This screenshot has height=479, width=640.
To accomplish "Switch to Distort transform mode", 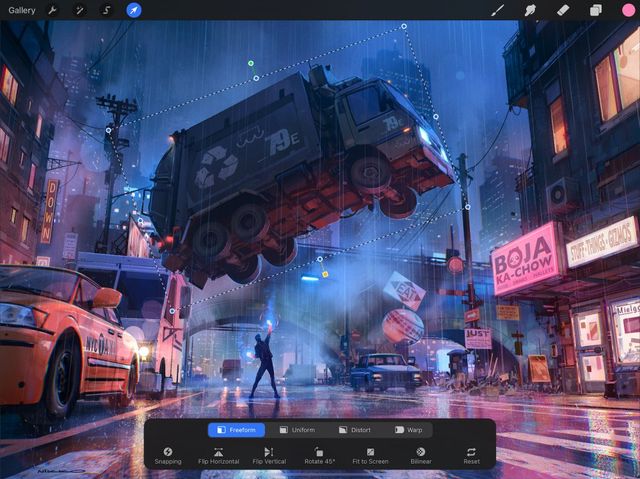I will [355, 430].
